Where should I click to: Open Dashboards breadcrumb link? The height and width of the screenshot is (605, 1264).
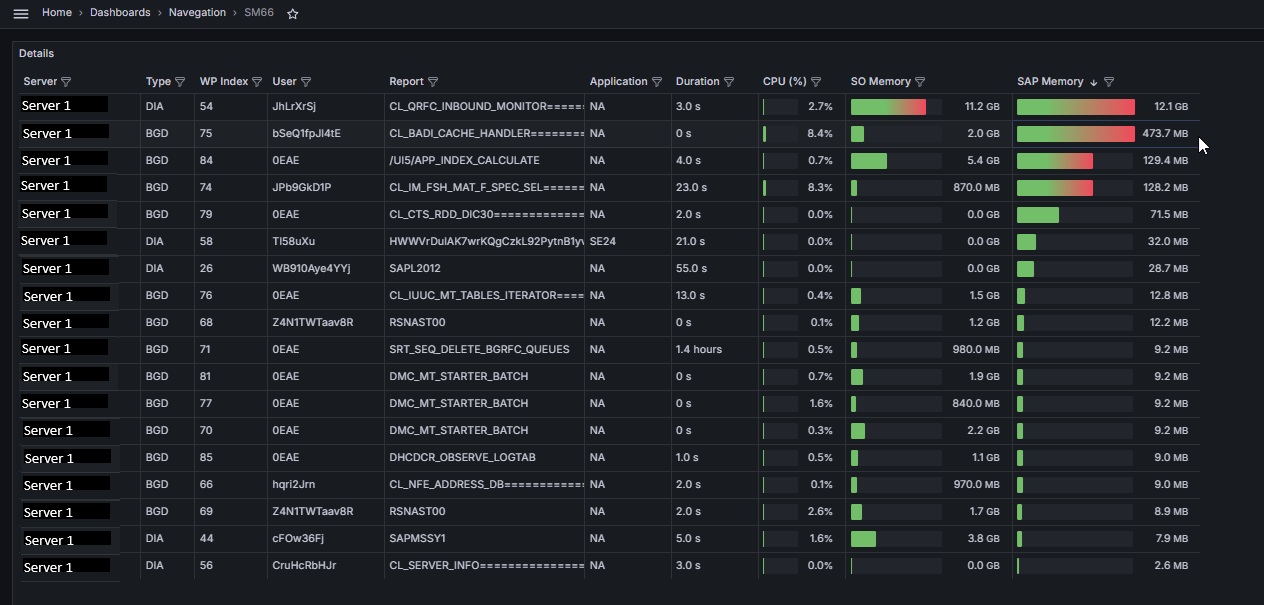point(120,13)
